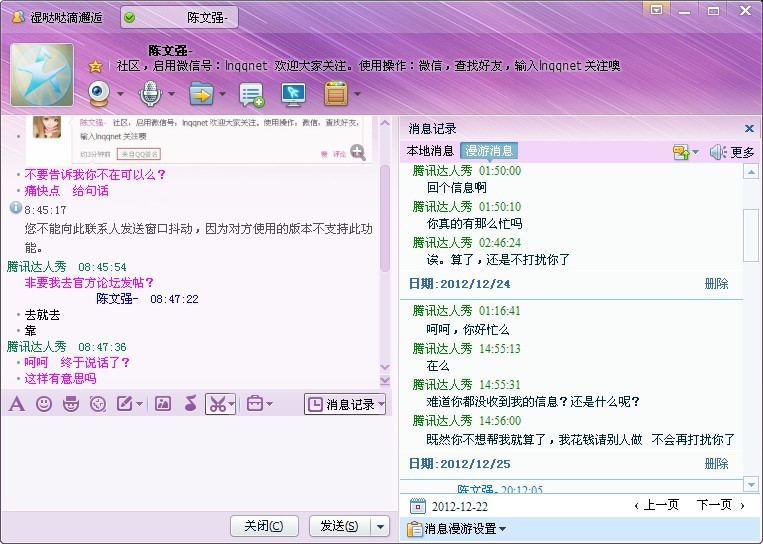Open the emoticon smiley picker
763x544 pixels.
point(44,403)
